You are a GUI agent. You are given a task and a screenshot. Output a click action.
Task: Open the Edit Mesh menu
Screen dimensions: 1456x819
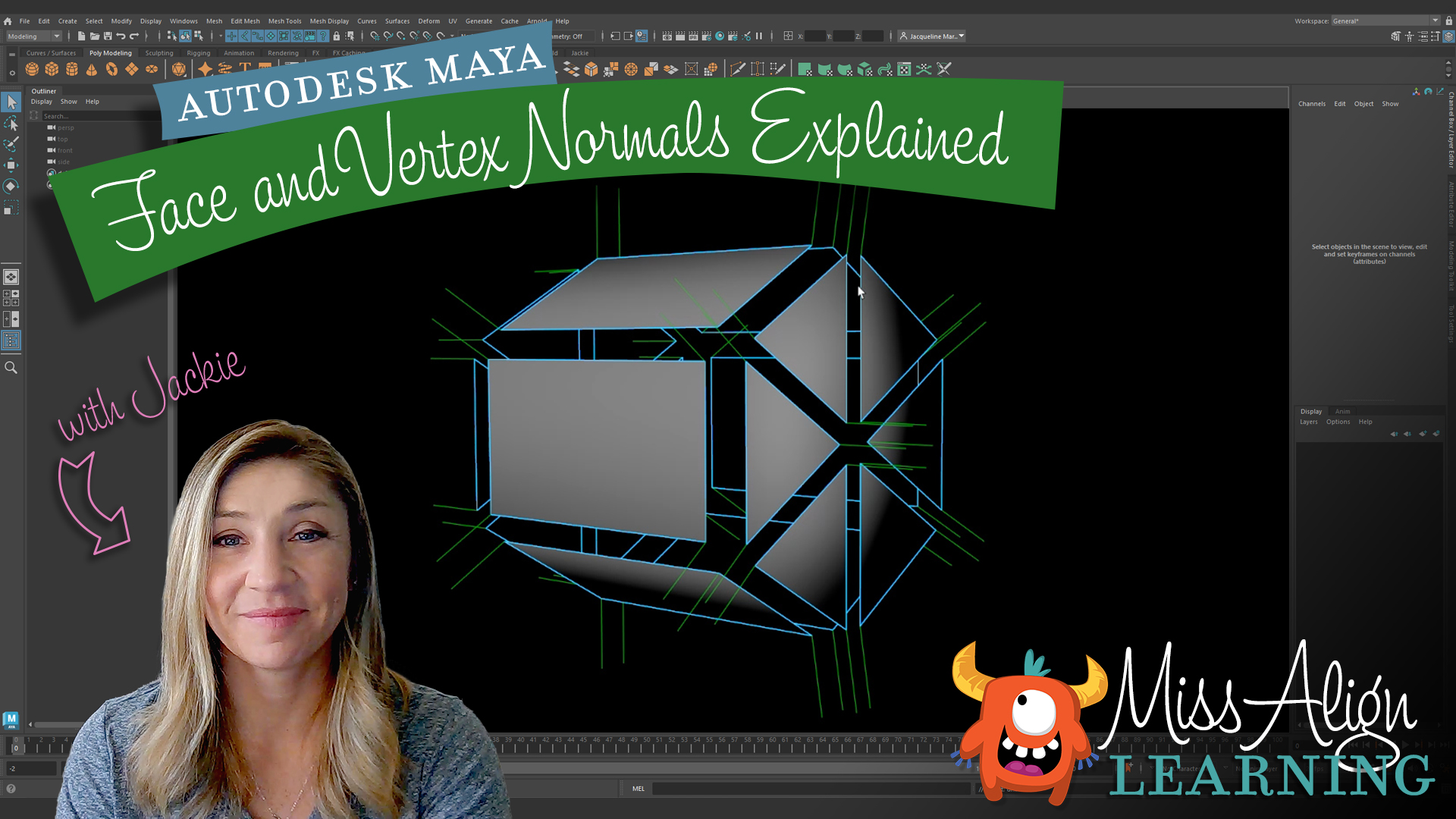[x=245, y=21]
